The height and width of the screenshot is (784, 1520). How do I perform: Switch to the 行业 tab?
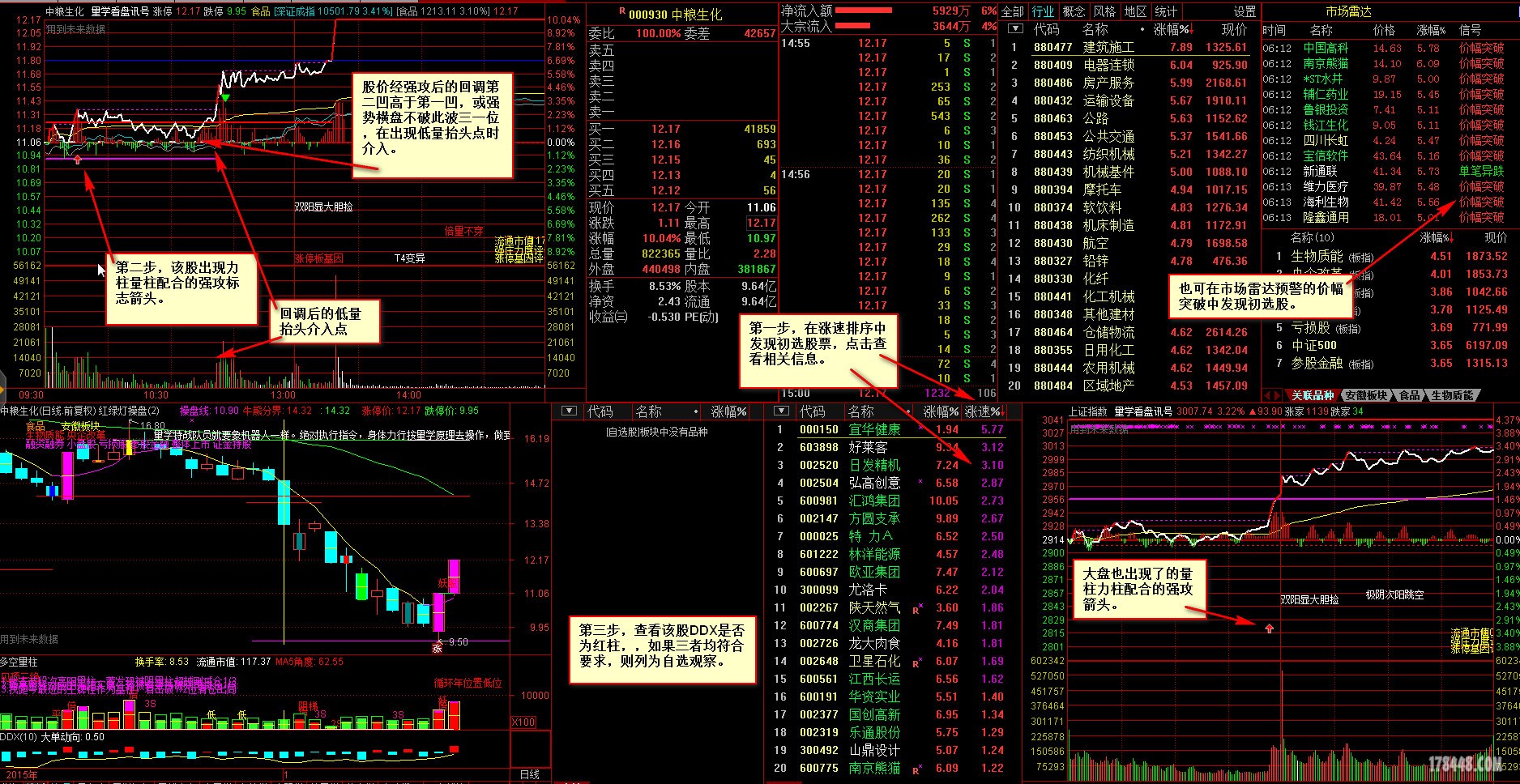1043,11
